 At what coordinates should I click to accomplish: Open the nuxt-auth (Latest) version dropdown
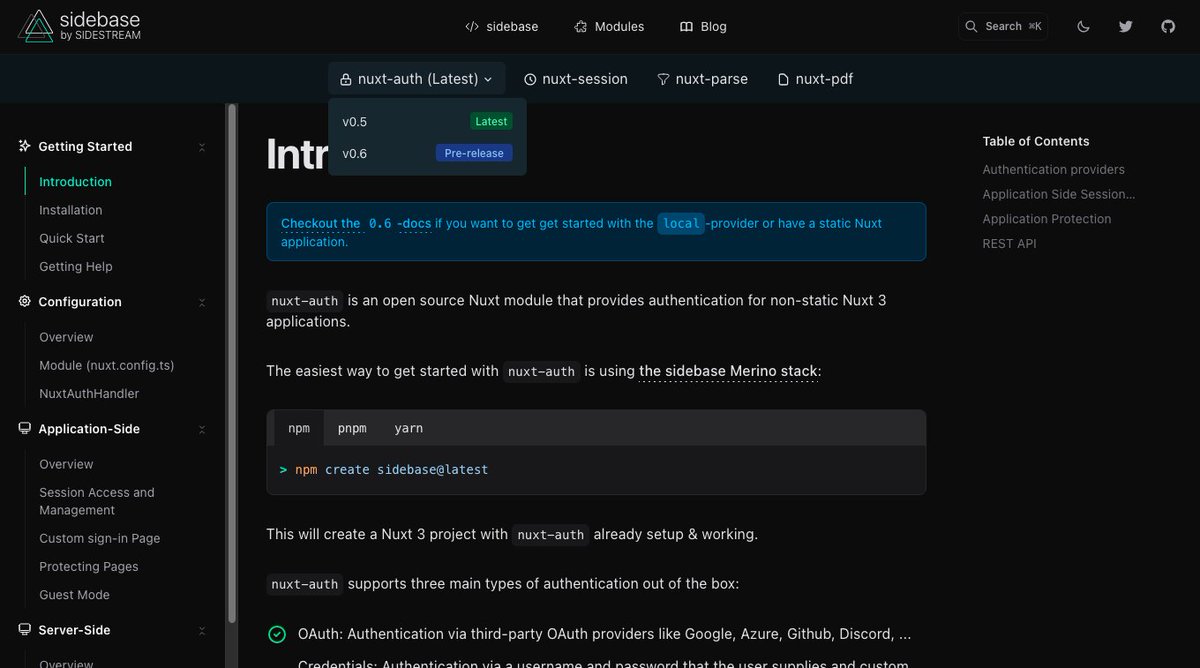(x=417, y=79)
